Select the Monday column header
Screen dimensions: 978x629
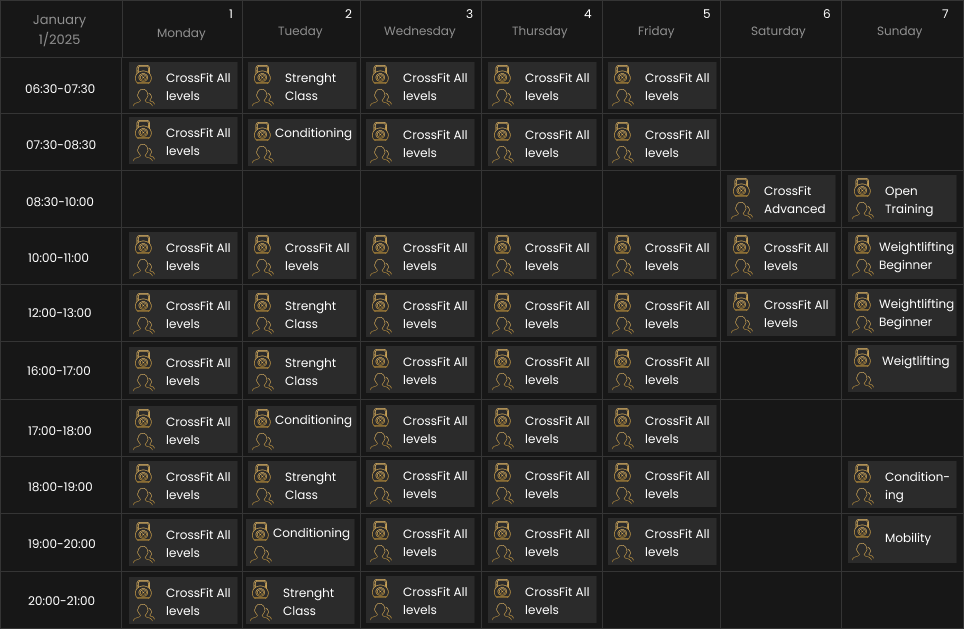tap(182, 32)
